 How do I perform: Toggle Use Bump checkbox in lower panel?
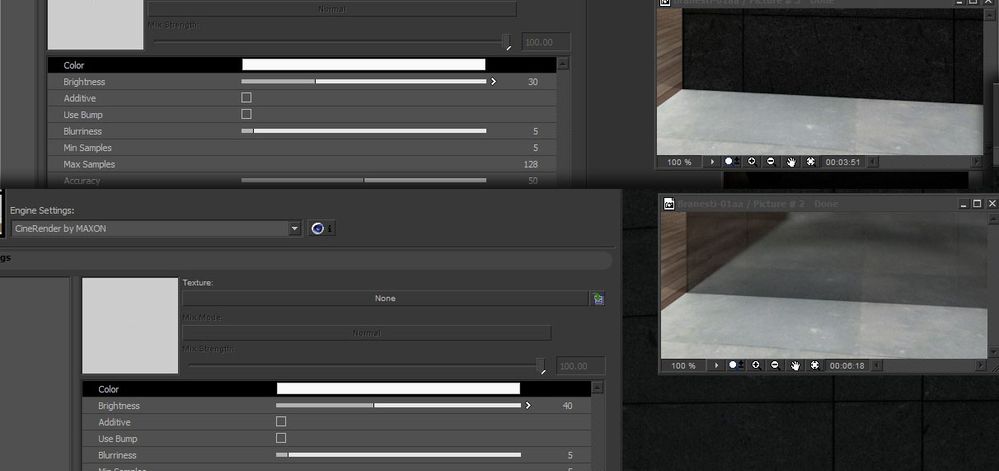(281, 438)
